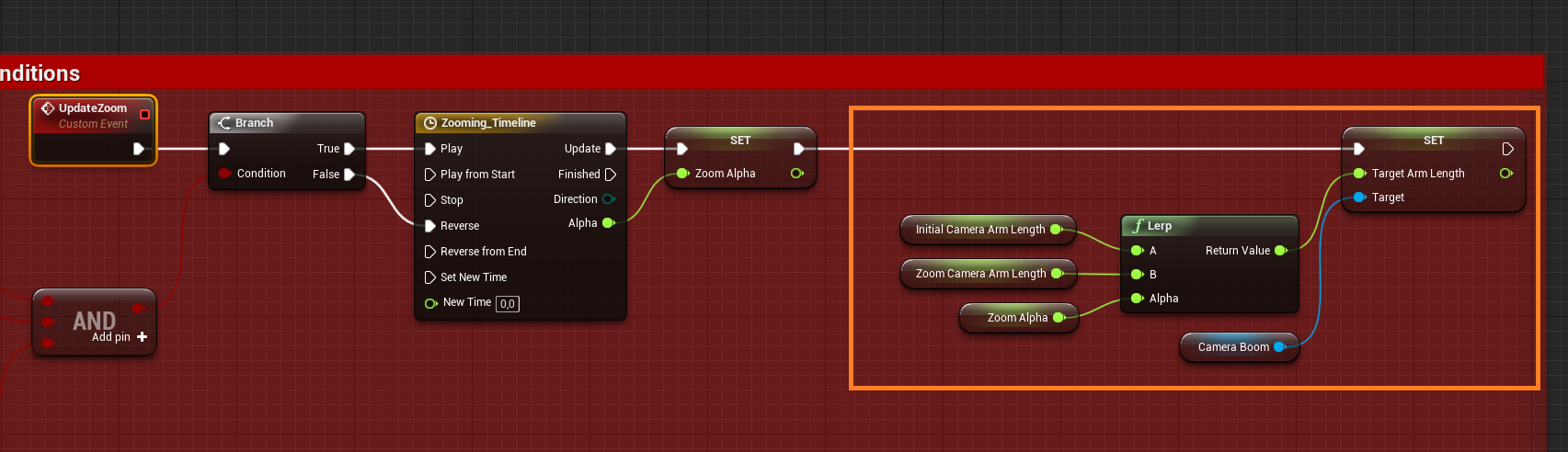Click the Lerp function icon
The image size is (1568, 452).
coord(1138,226)
